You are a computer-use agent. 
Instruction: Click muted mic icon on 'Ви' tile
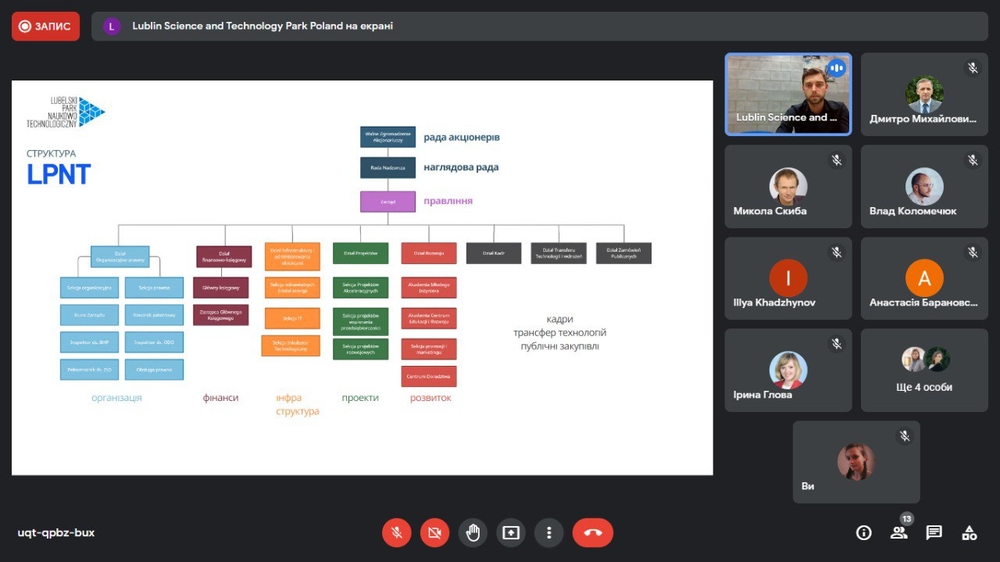point(904,436)
